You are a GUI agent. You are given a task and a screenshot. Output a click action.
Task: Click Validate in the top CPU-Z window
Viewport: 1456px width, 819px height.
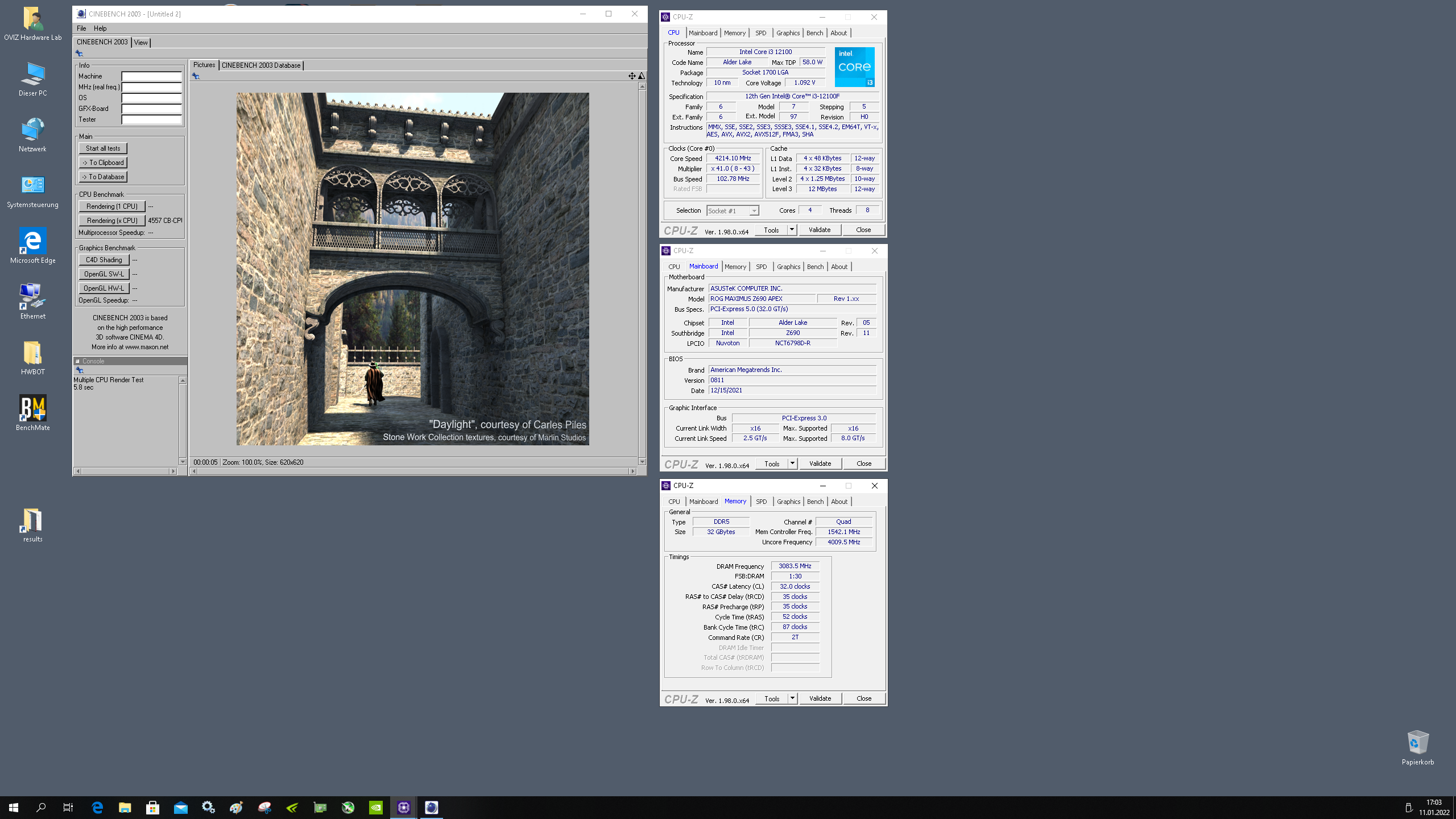[x=820, y=230]
